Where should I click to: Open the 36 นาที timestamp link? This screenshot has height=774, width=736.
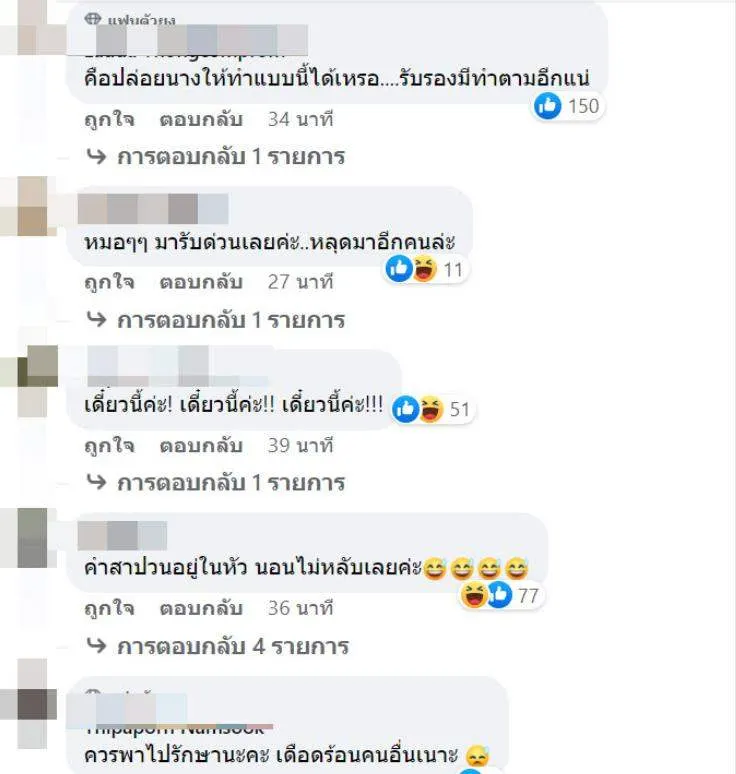[301, 608]
